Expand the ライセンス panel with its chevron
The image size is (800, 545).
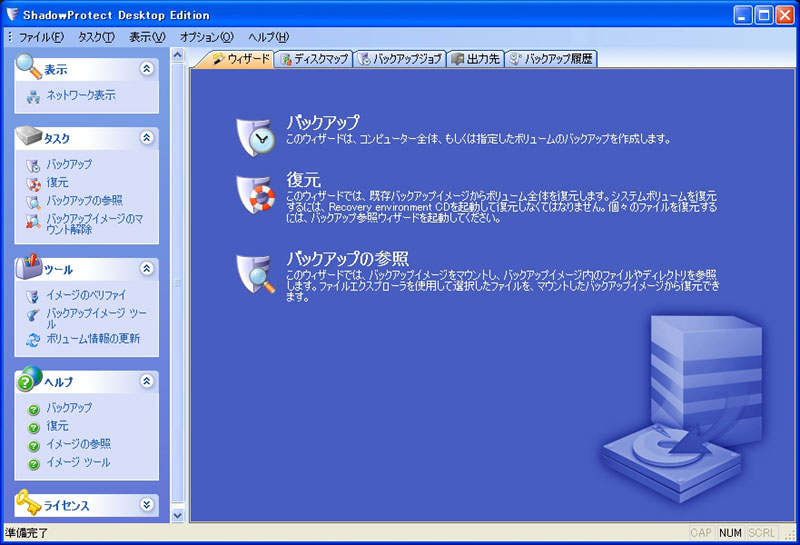(x=147, y=504)
